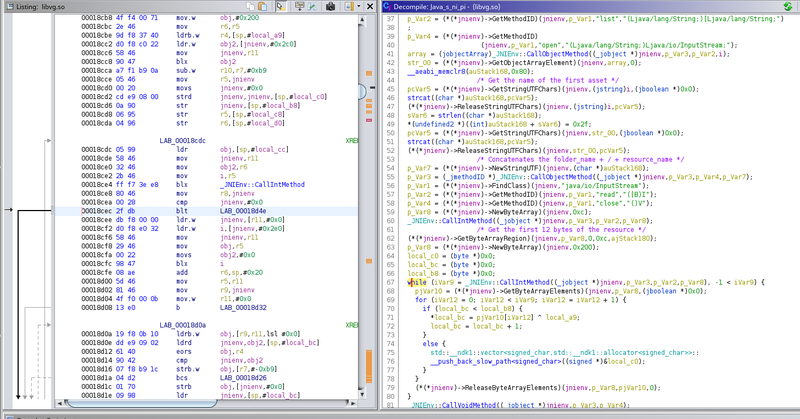The image size is (800, 419).
Task: Click XREF marker beside LAB_00018d0a
Action: coord(352,325)
